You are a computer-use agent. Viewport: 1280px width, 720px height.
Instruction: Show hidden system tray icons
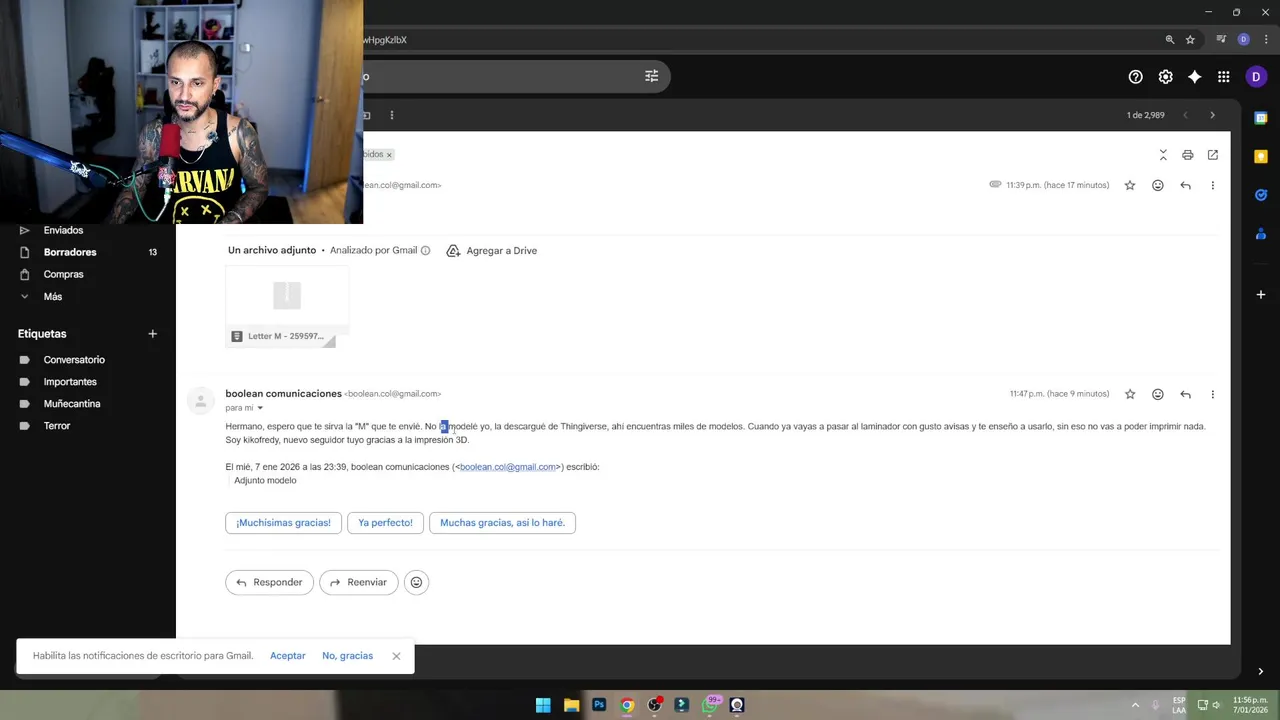1135,705
